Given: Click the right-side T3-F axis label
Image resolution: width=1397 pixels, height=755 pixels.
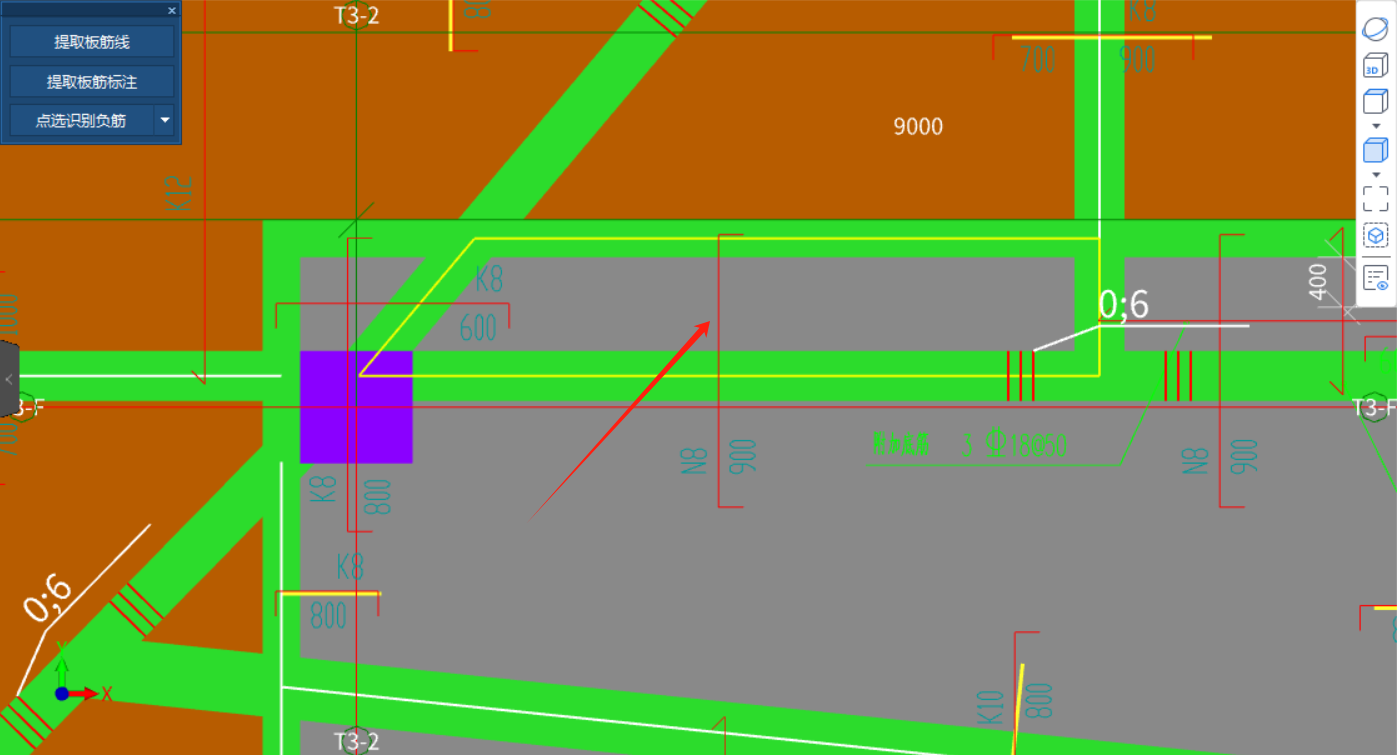Looking at the screenshot, I should (1374, 408).
